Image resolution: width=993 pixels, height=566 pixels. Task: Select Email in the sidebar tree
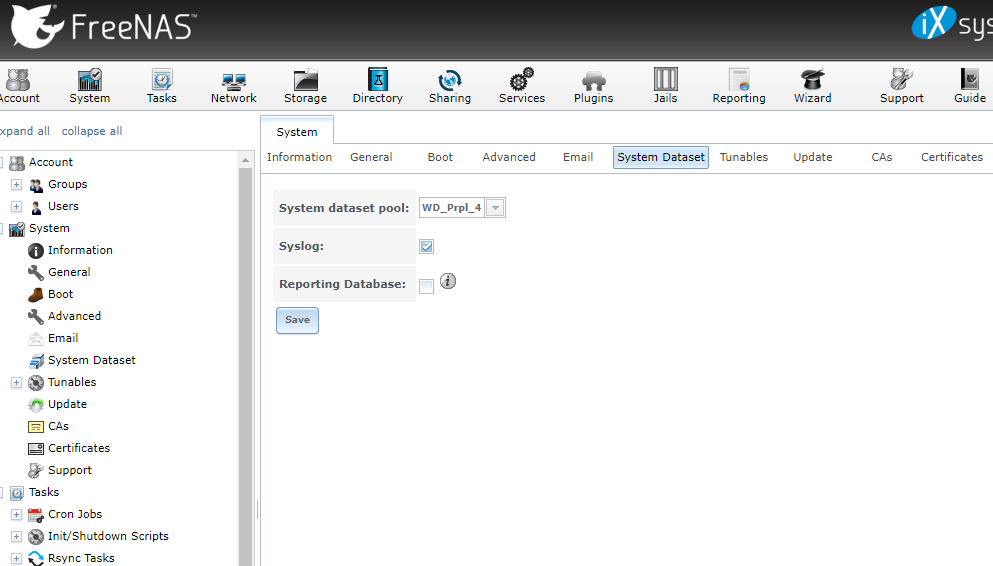63,338
